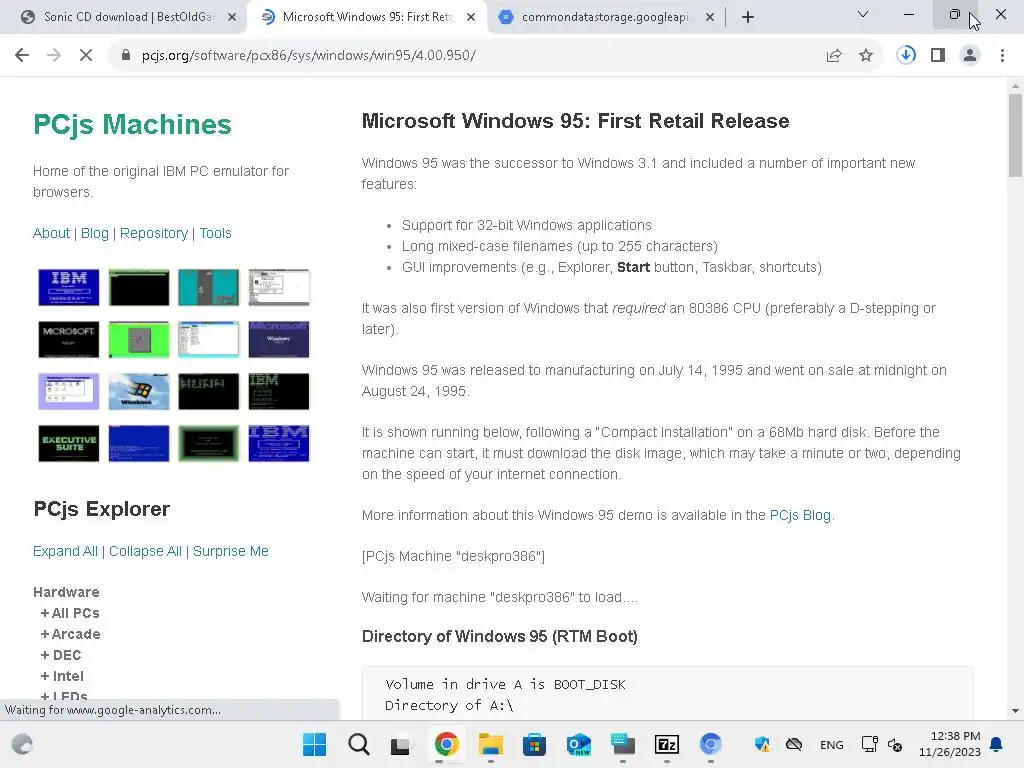Open PCjs Machines home title
Viewport: 1024px width, 768px height.
(x=133, y=124)
